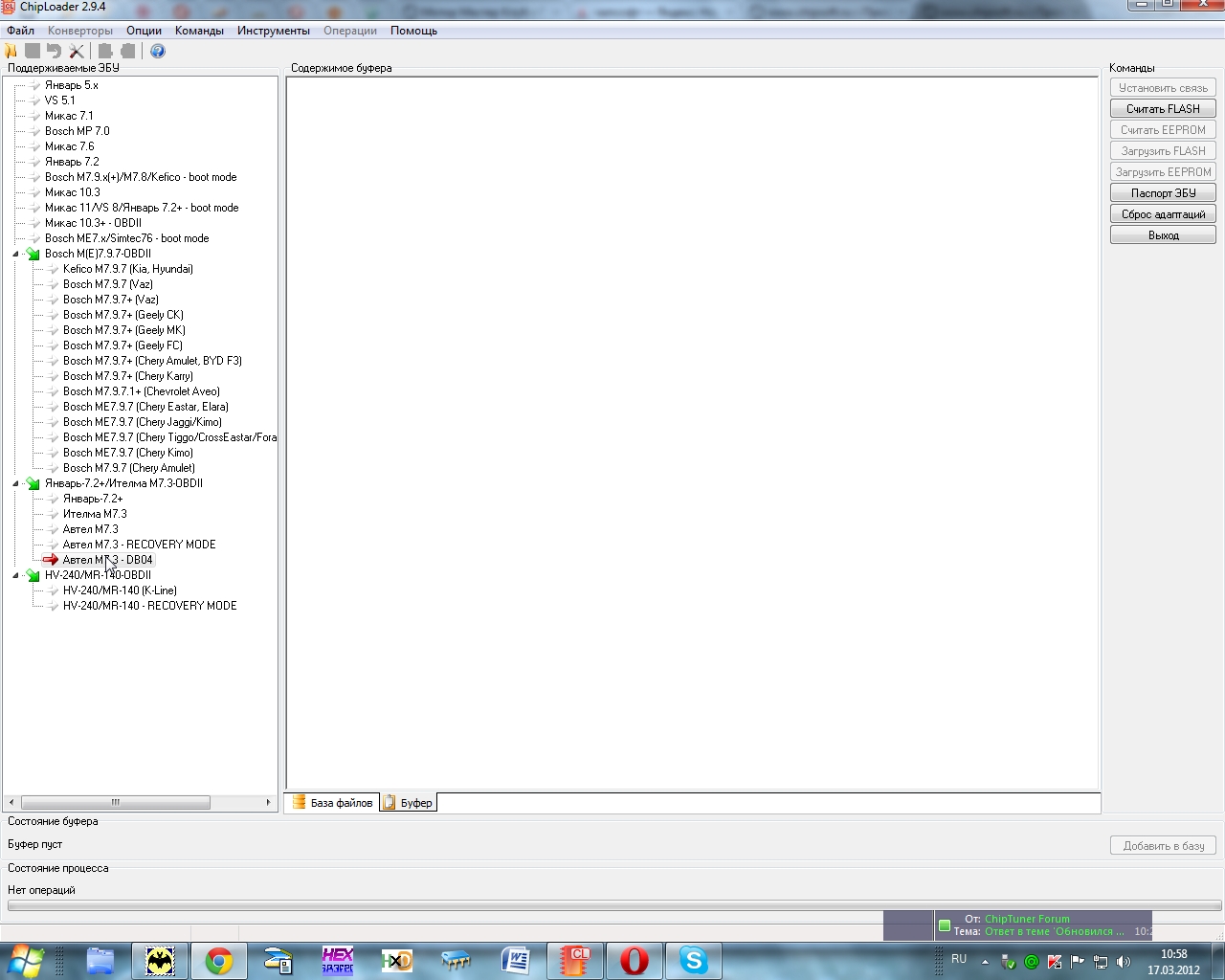This screenshot has width=1225, height=980.
Task: Open settings via wrench-screwdriver toolbar icon
Action: (77, 51)
